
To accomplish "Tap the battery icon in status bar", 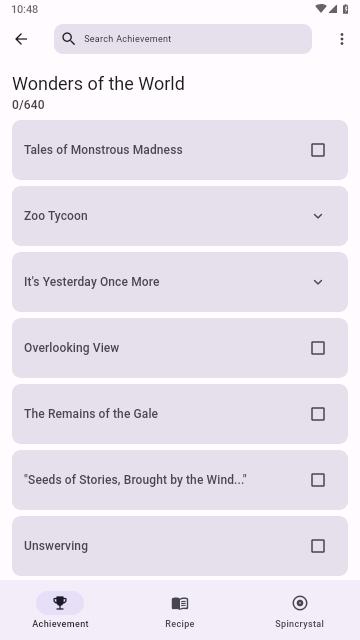I will point(345,9).
